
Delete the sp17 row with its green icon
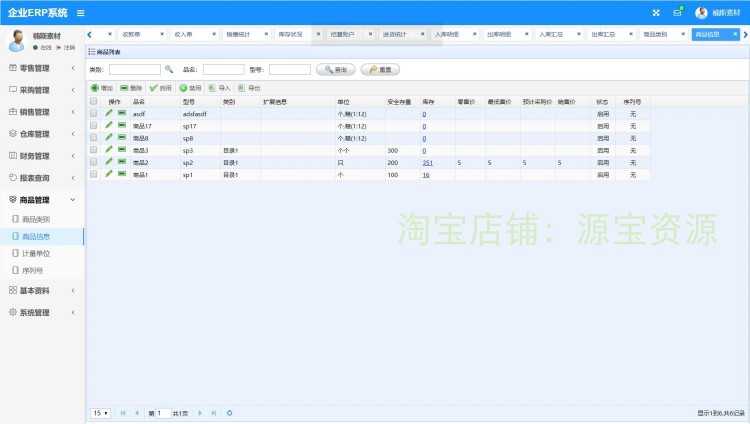click(x=122, y=125)
